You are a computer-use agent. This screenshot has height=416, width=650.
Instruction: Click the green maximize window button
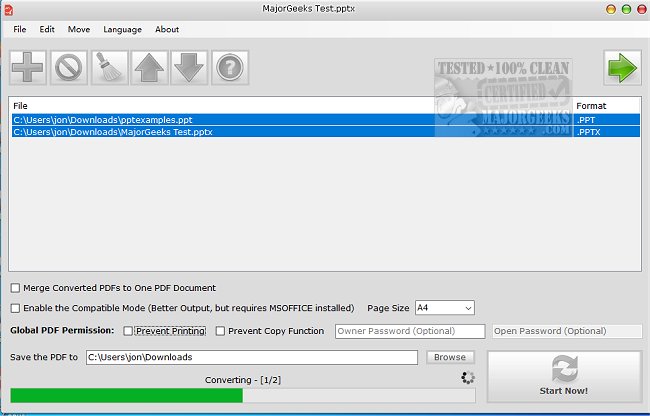[626, 9]
